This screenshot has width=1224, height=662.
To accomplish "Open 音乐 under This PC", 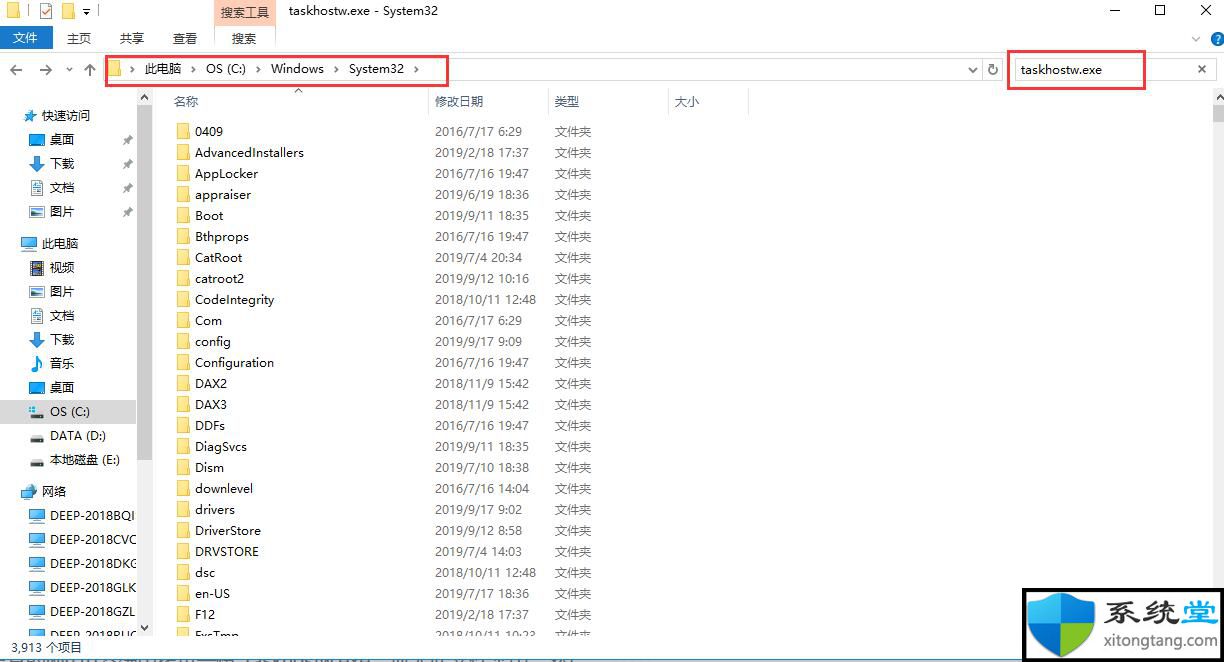I will 62,364.
